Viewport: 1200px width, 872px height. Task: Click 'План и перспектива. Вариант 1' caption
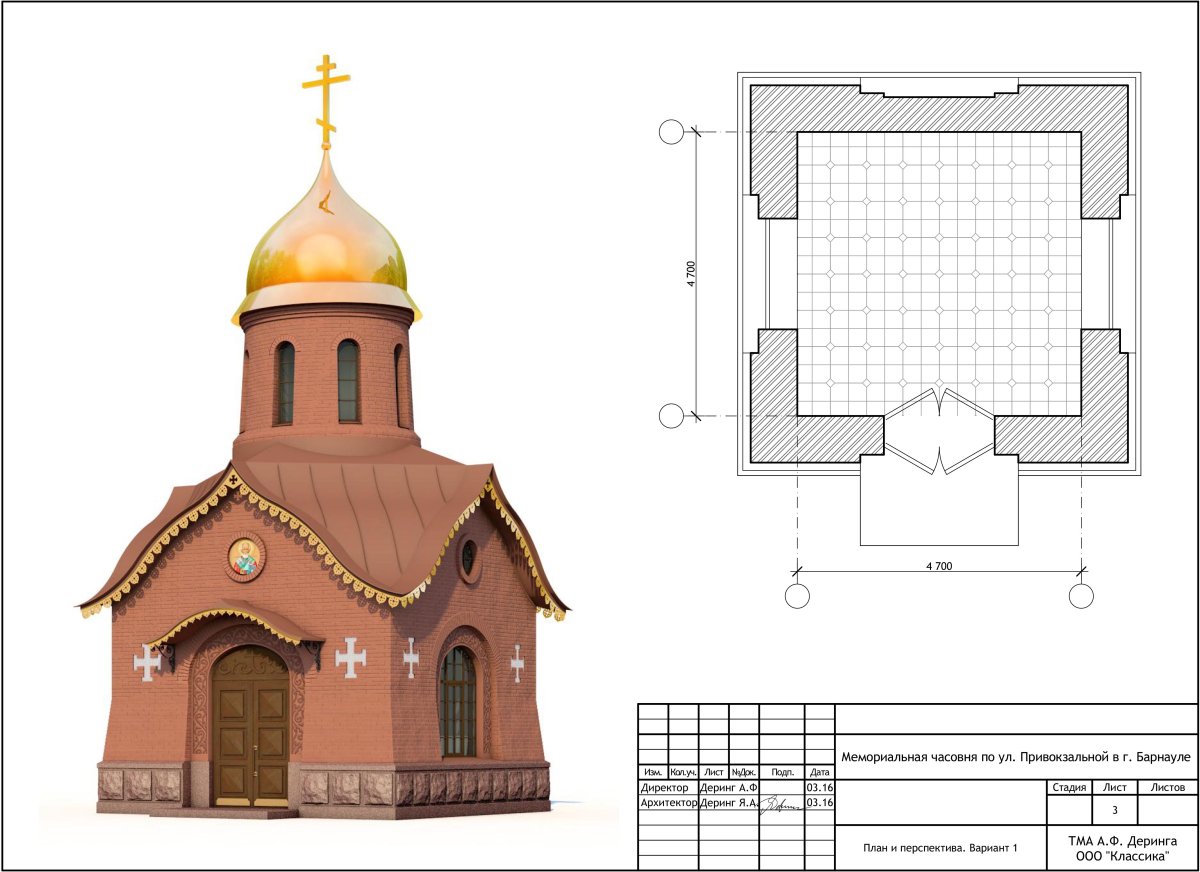tap(939, 848)
